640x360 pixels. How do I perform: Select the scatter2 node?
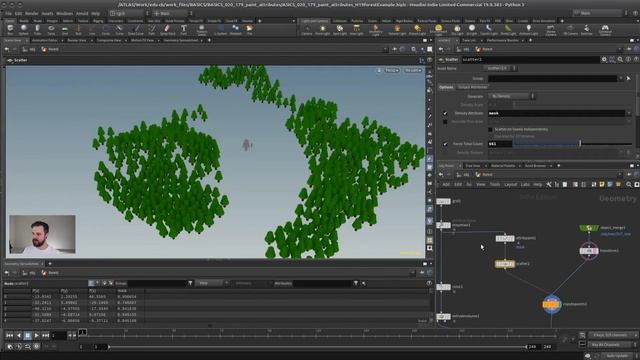click(505, 264)
